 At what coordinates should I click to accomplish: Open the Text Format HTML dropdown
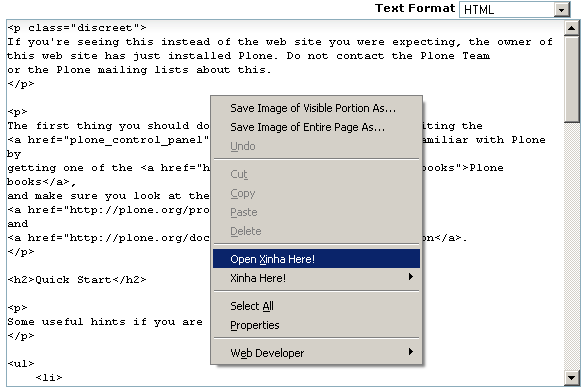pos(514,9)
